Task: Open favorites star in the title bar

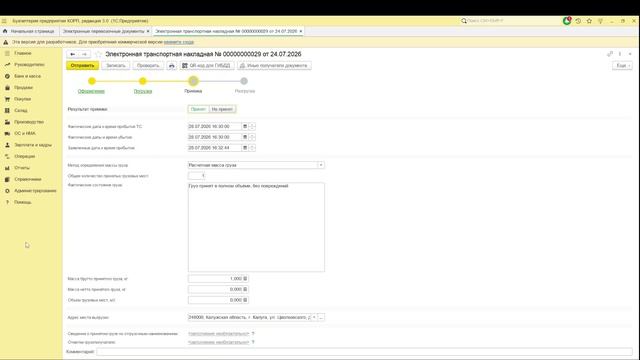Action: tap(589, 21)
